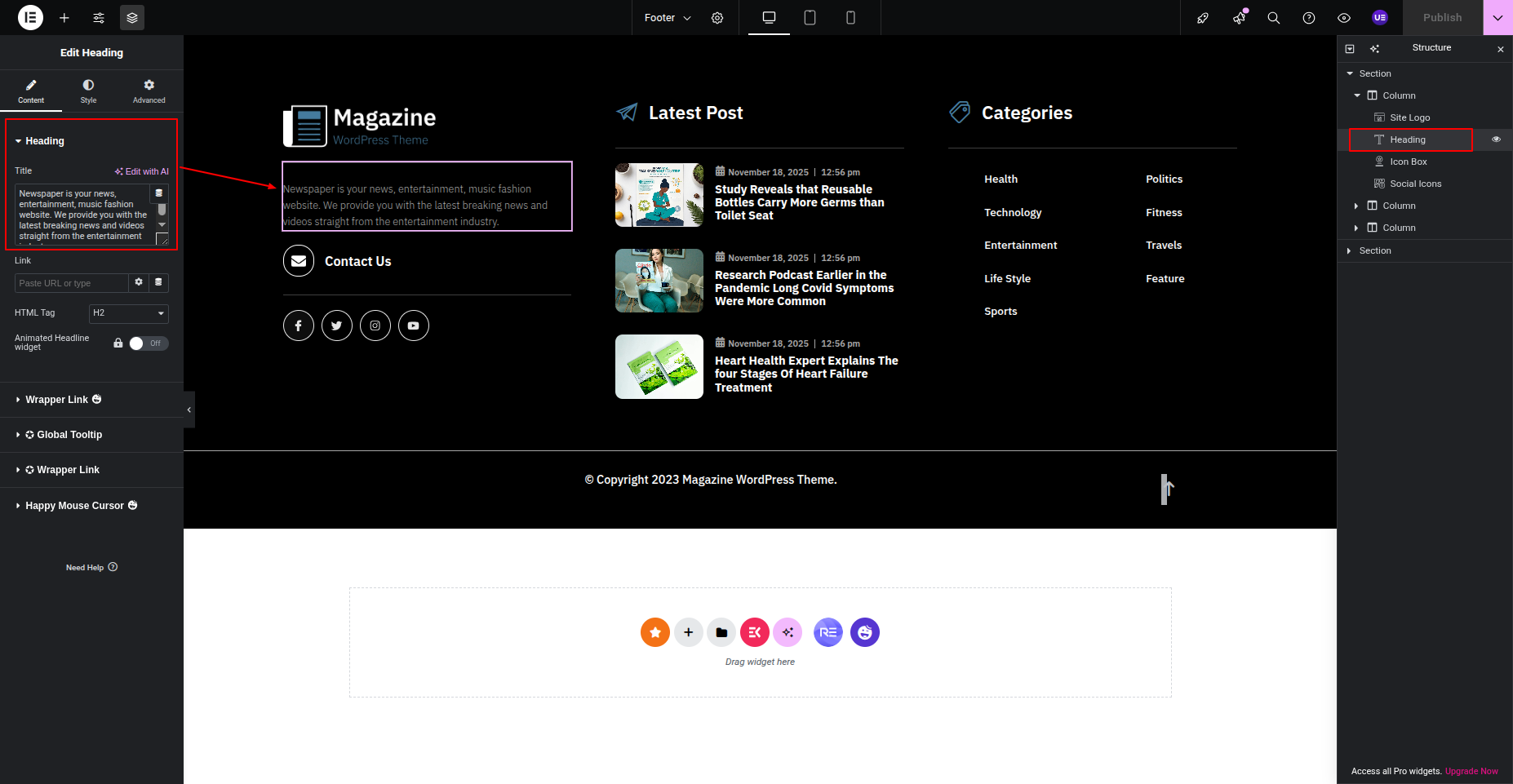Screen dimensions: 1513x784
Task: Click the preview changes eye icon
Action: [1344, 18]
